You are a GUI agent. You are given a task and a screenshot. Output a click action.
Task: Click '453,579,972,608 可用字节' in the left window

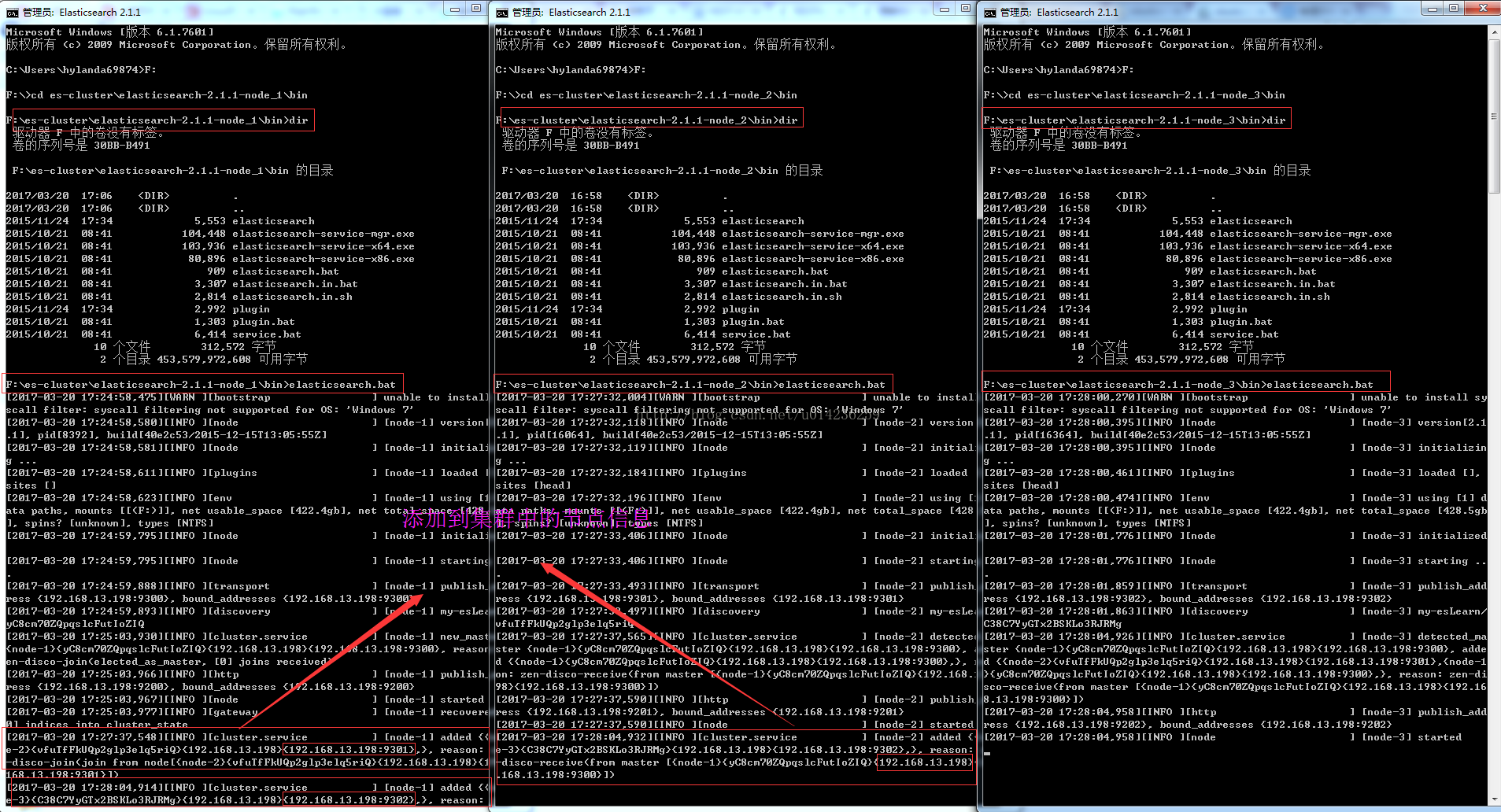(x=232, y=360)
